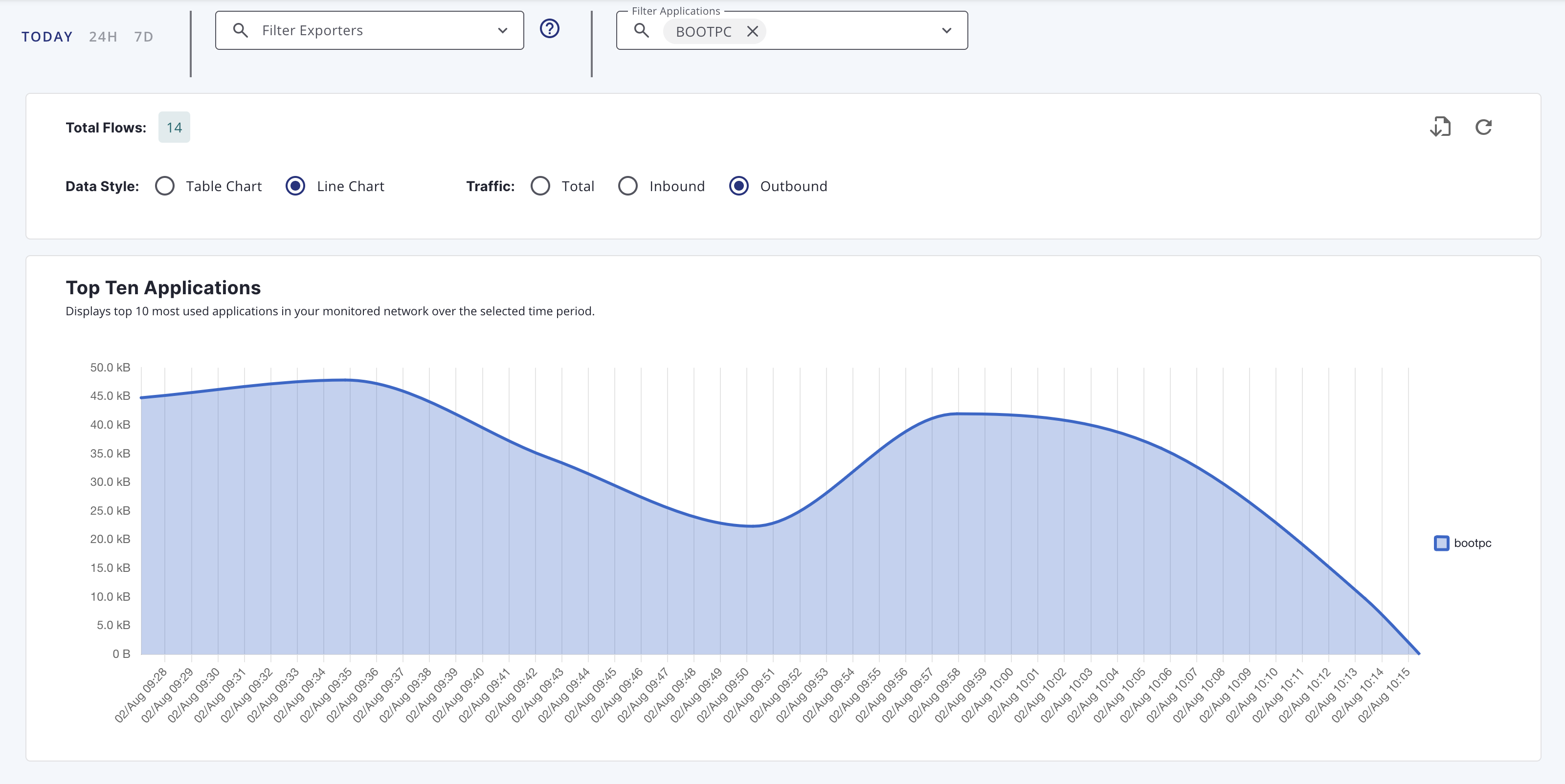Viewport: 1565px width, 784px height.
Task: Click the 02/Aug 09:50 time label
Action: 722,696
